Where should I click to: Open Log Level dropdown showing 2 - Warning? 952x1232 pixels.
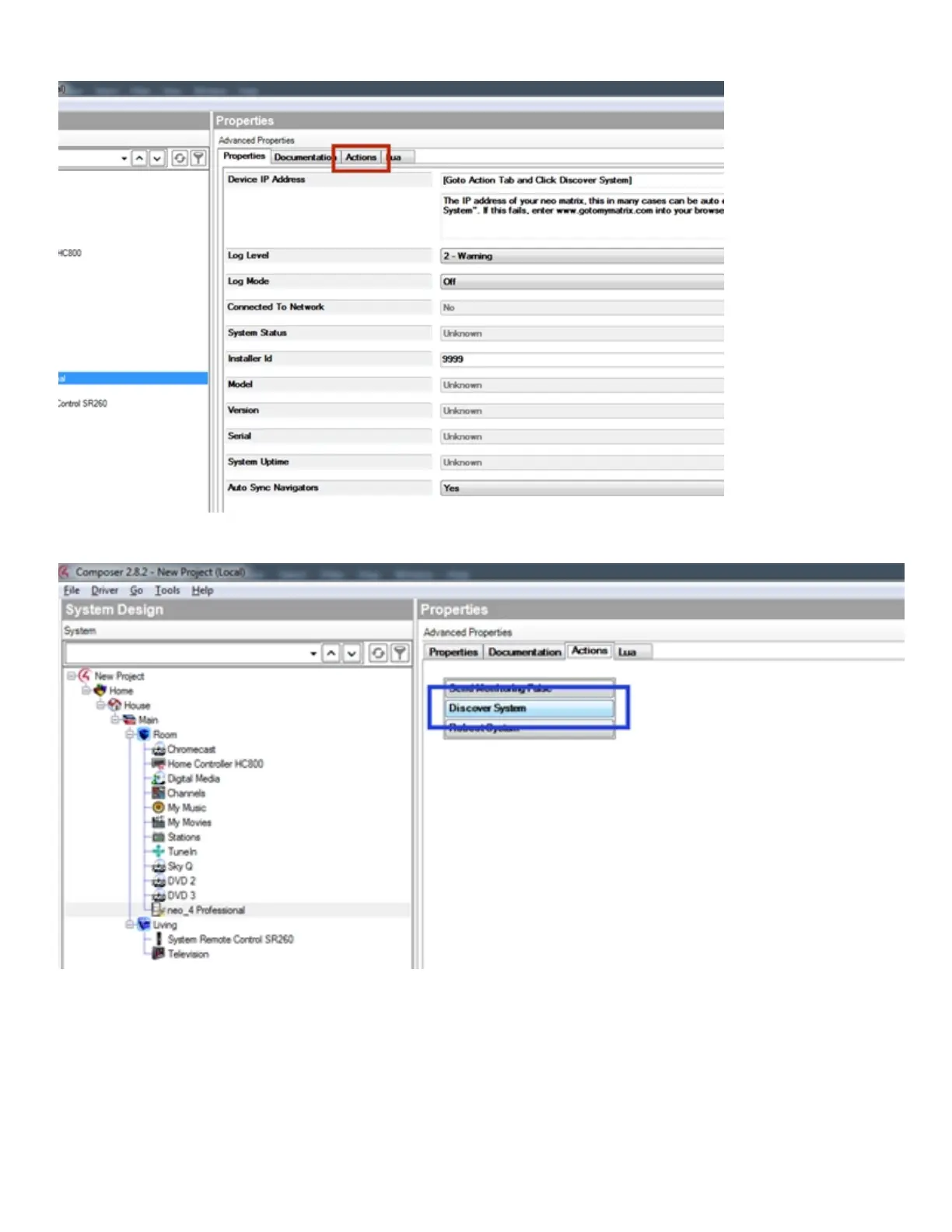(x=582, y=256)
